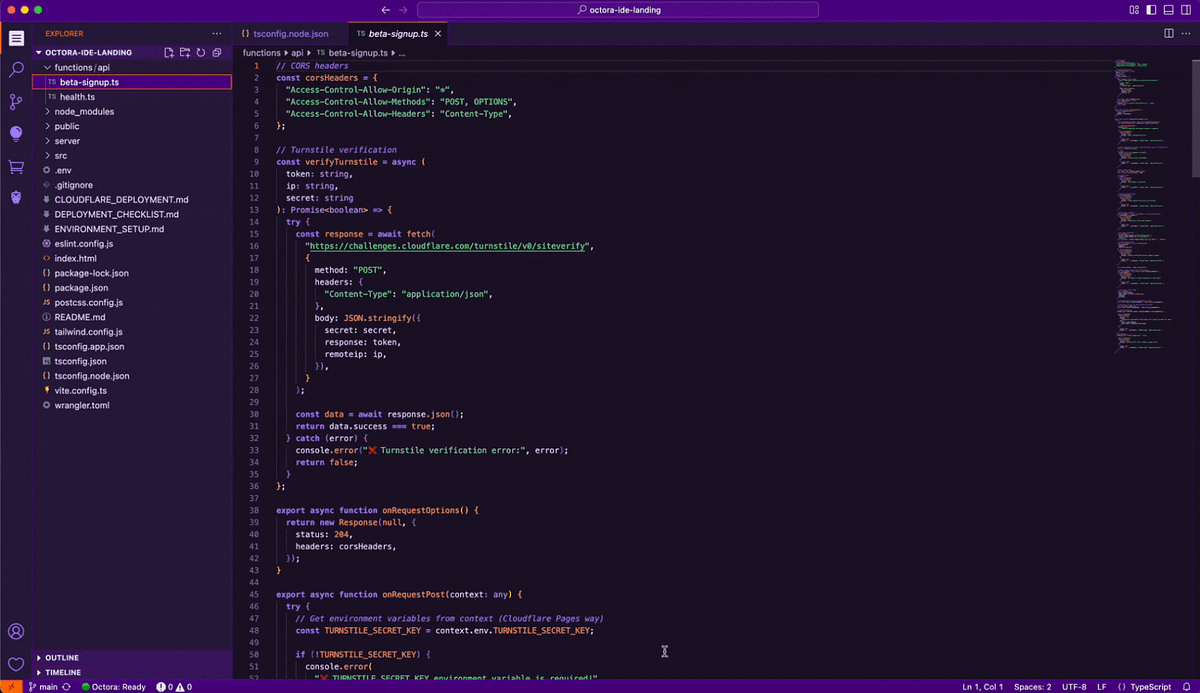Screen dimensions: 1200x693
Task: Open CLOUDFLARE_DEPLOYMENT.md file
Action: point(131,200)
